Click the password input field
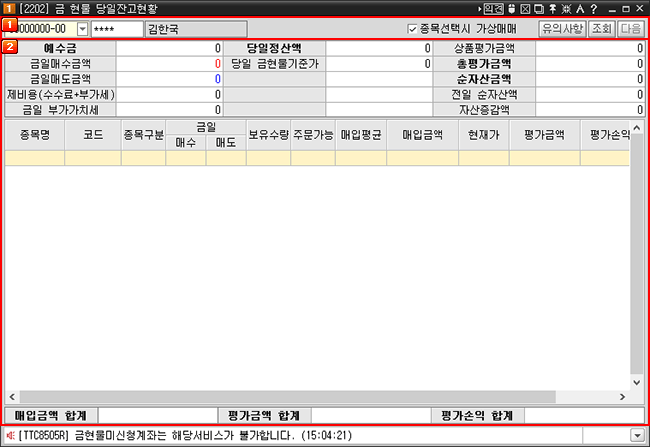Screen dimensions: 650x447 [117, 29]
